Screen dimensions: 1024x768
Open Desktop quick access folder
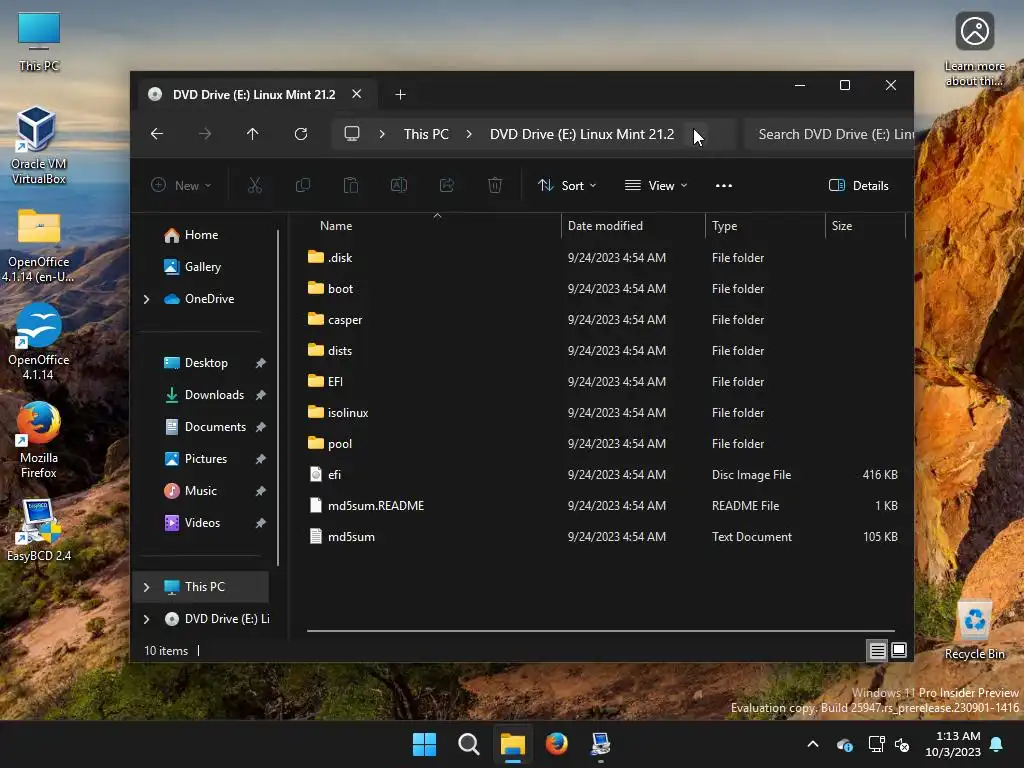206,363
